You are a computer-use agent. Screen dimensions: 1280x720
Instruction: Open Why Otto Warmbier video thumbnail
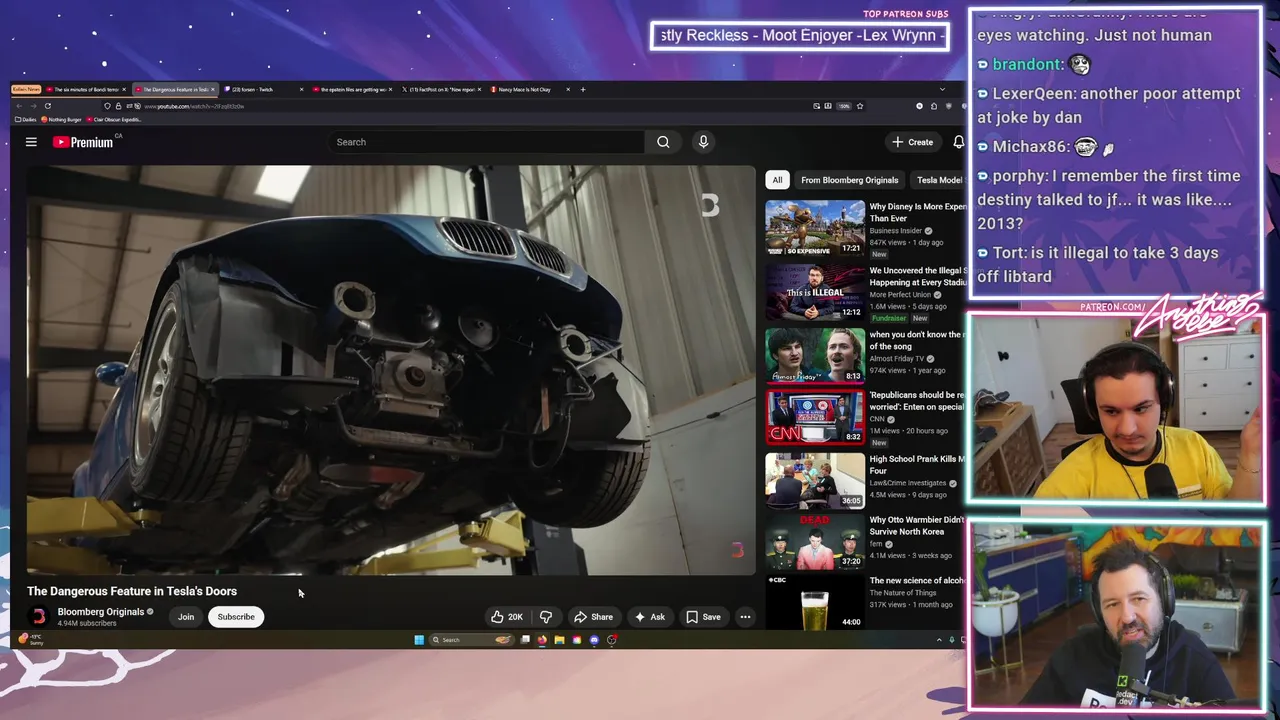coord(815,543)
